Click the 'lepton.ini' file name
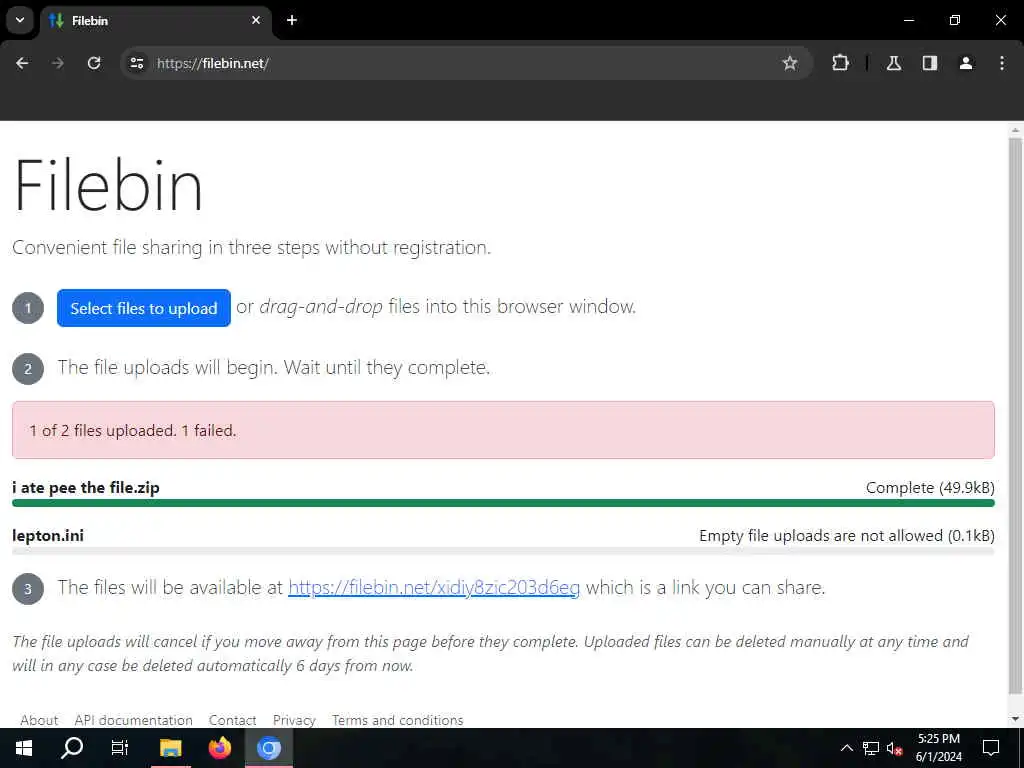This screenshot has width=1024, height=768. 48,536
